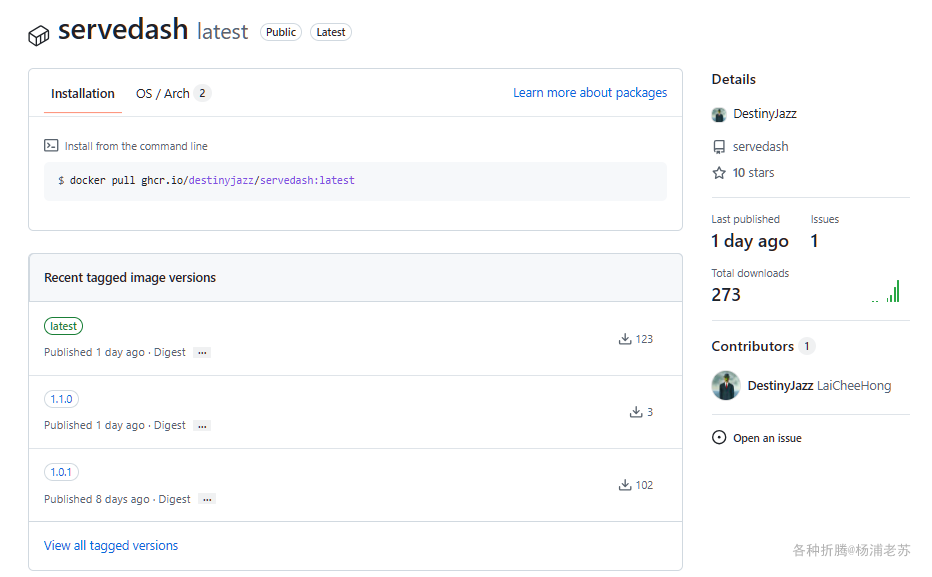Click the repository icon beside servedash
The image size is (932, 577).
click(719, 147)
